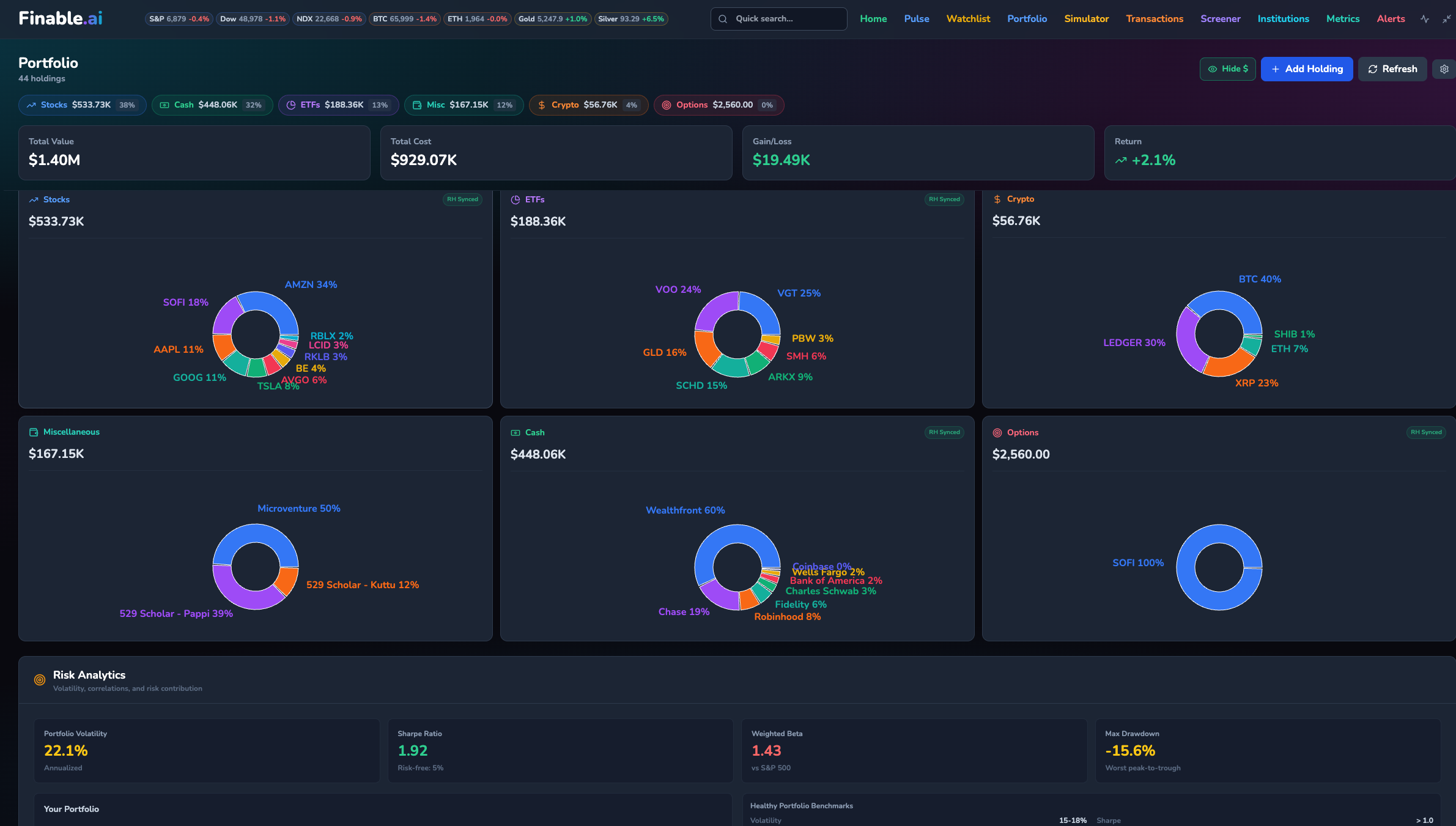The width and height of the screenshot is (1456, 826).
Task: Toggle the Misc category filter chip
Action: (x=464, y=105)
